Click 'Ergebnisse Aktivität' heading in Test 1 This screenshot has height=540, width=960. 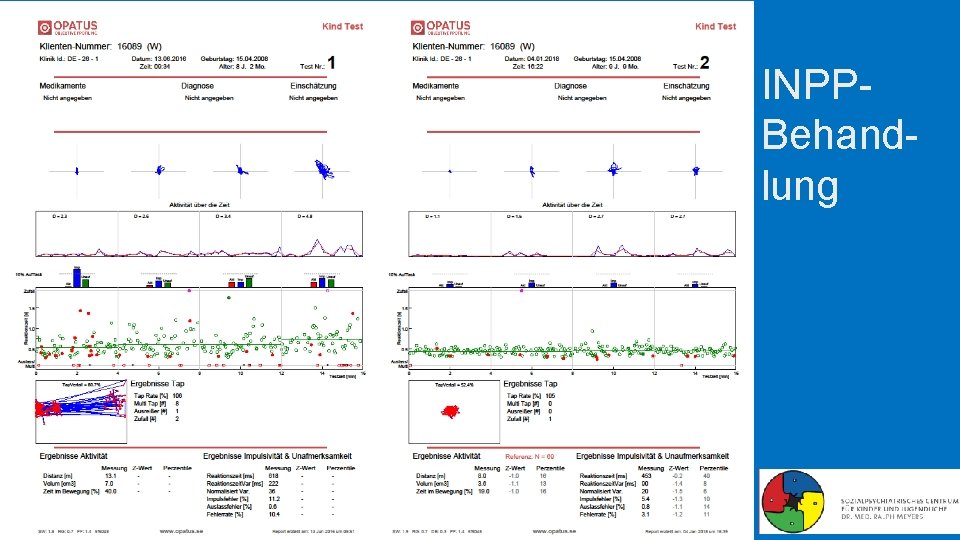(x=73, y=456)
